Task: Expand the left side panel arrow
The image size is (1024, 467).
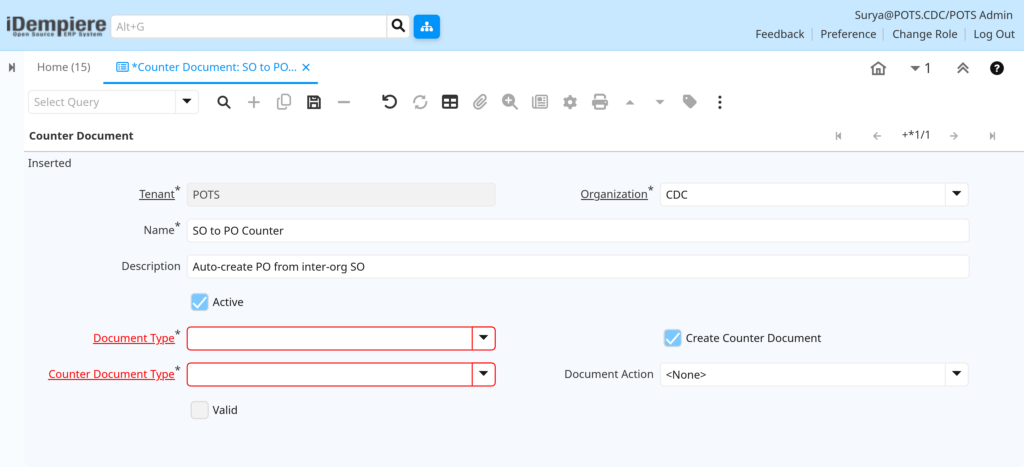Action: point(12,67)
